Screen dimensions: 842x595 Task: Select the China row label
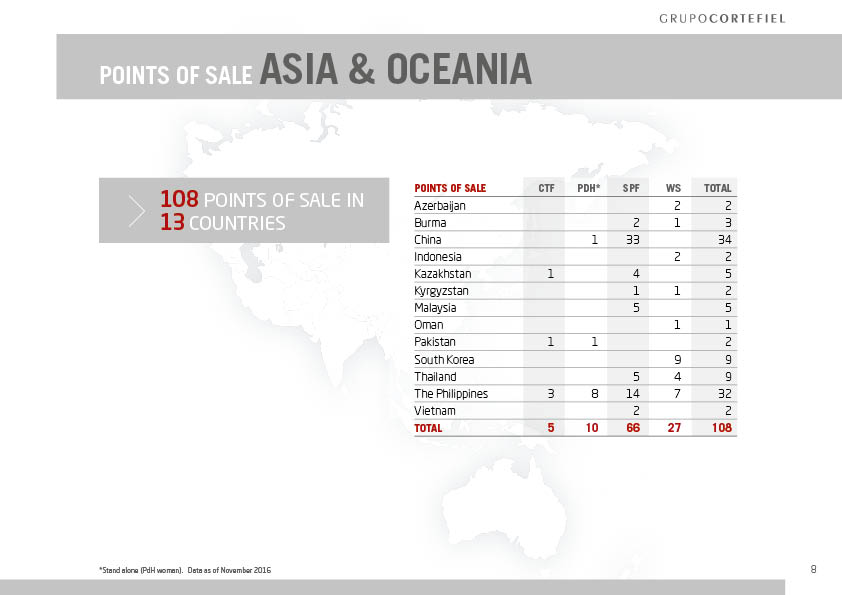coord(427,240)
